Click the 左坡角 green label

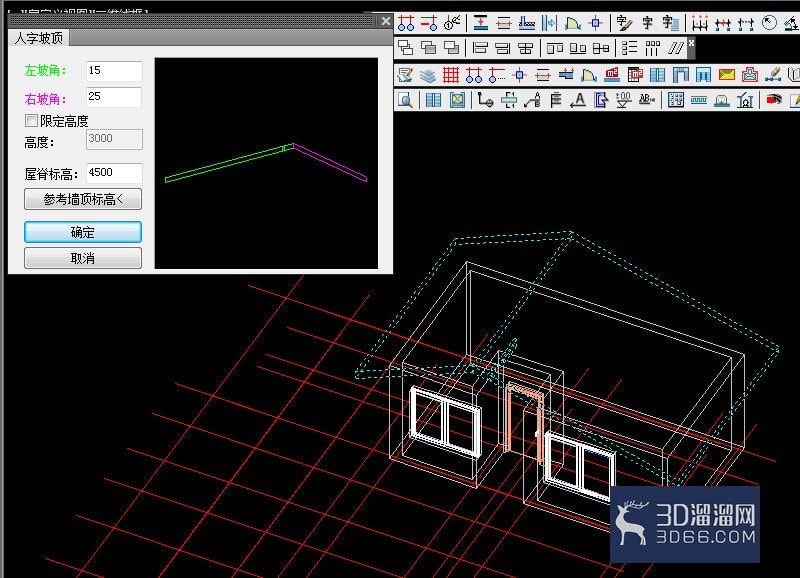pyautogui.click(x=45, y=70)
